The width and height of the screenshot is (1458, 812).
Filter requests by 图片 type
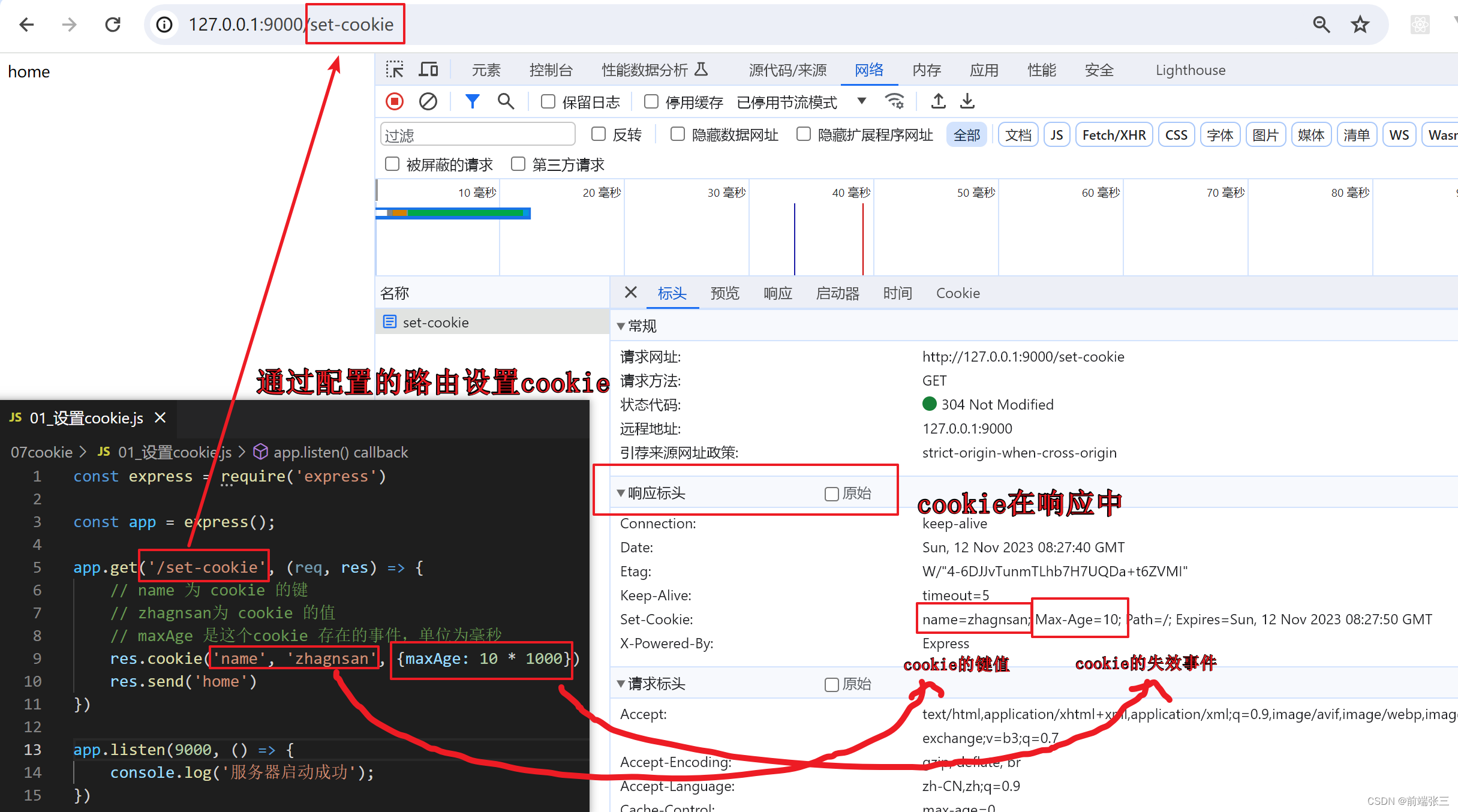[1265, 135]
